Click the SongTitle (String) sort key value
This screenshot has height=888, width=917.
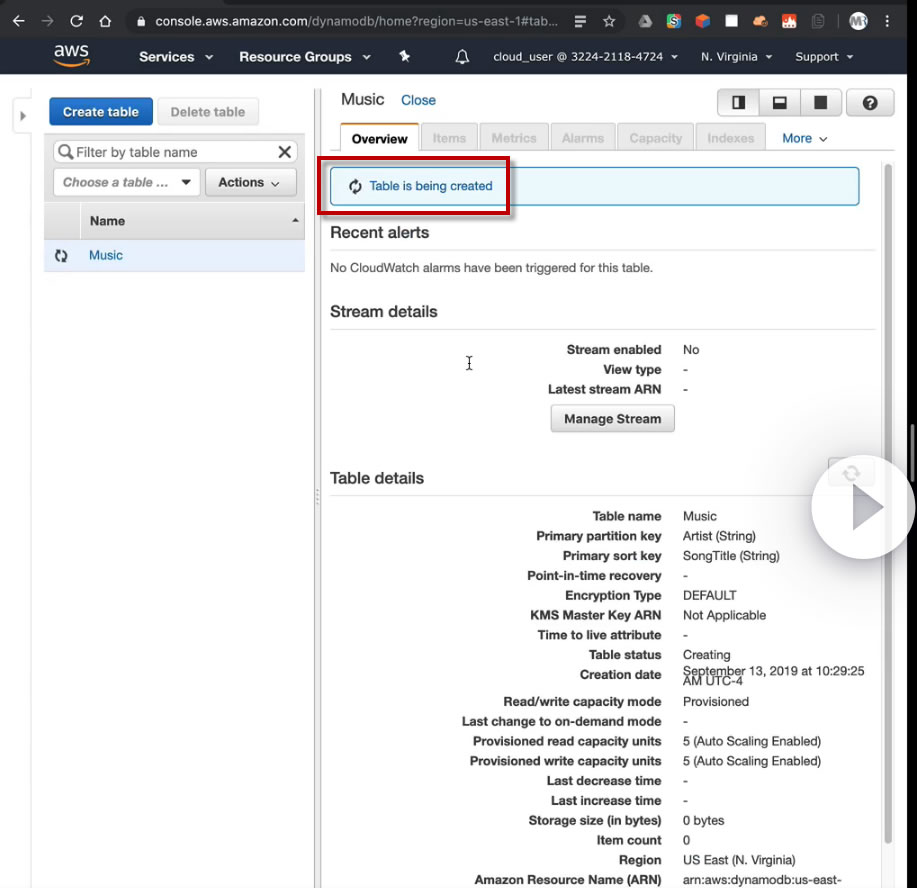coord(731,556)
